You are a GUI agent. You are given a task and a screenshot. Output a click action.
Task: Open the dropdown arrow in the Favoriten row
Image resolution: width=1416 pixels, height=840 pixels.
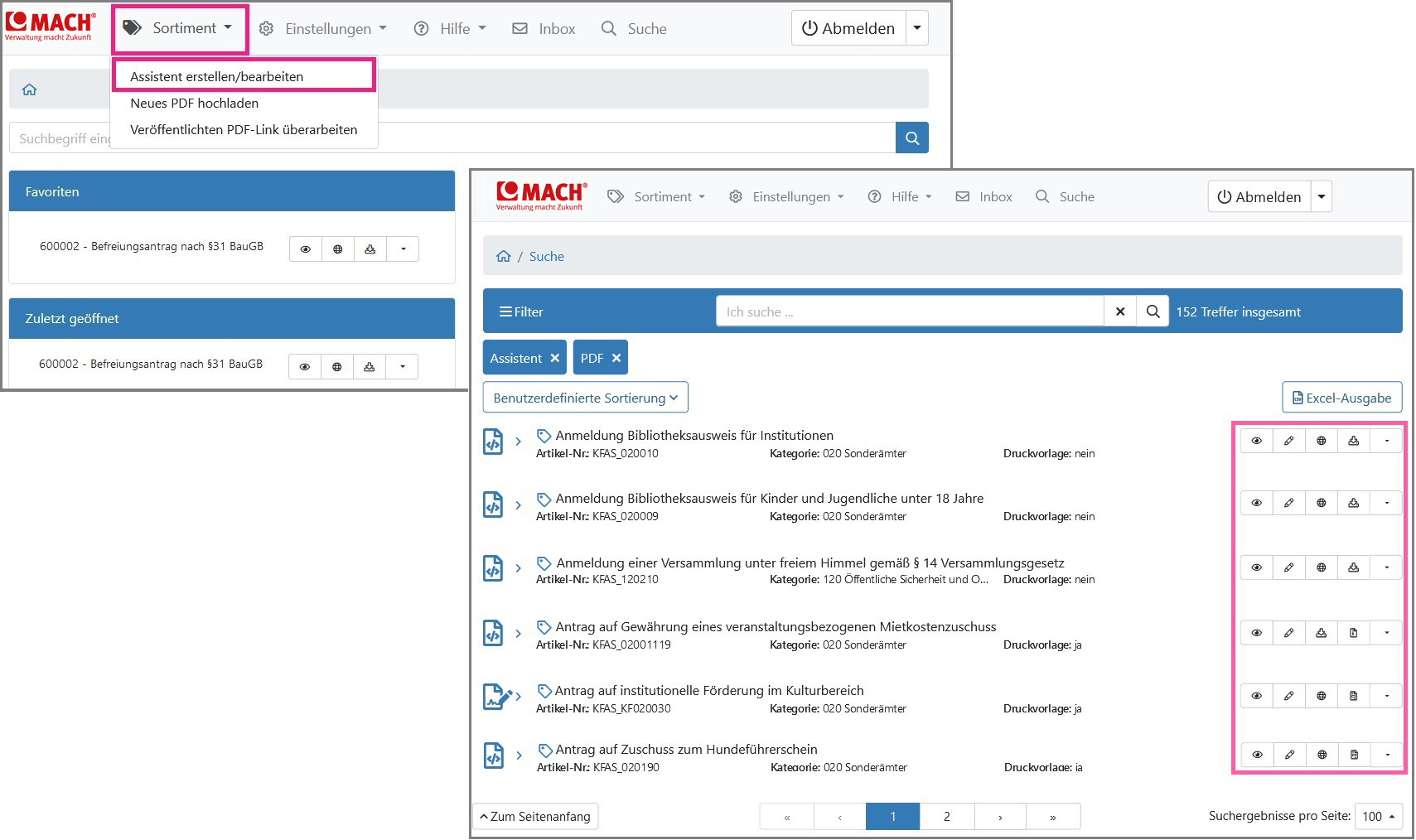pyautogui.click(x=404, y=249)
